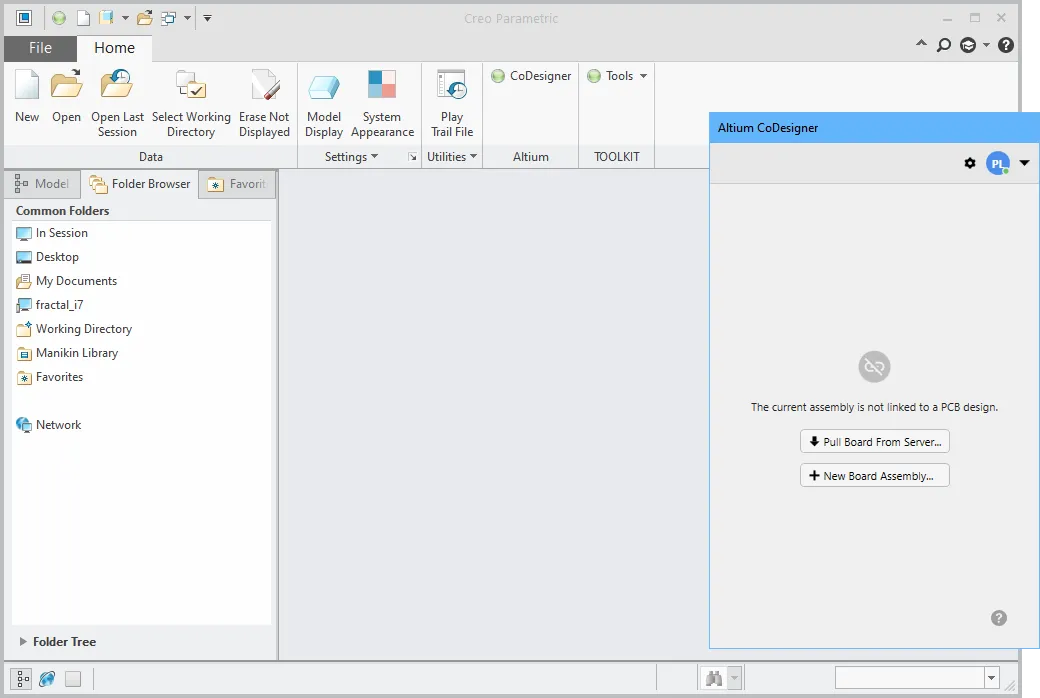1040x698 pixels.
Task: Open the Customize Quick Access Toolbar dropdown
Action: click(x=208, y=18)
